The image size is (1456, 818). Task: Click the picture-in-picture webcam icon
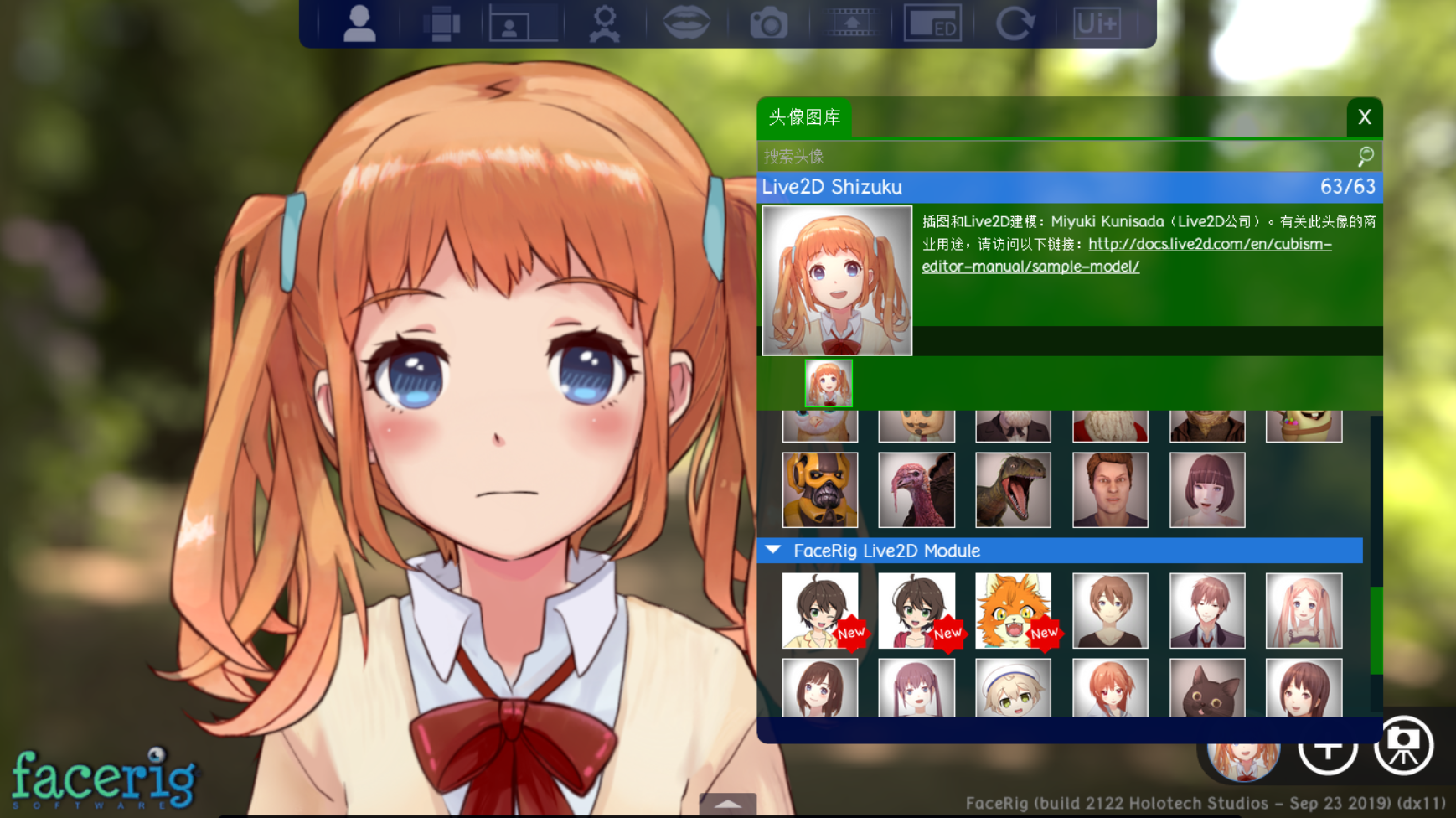[523, 23]
